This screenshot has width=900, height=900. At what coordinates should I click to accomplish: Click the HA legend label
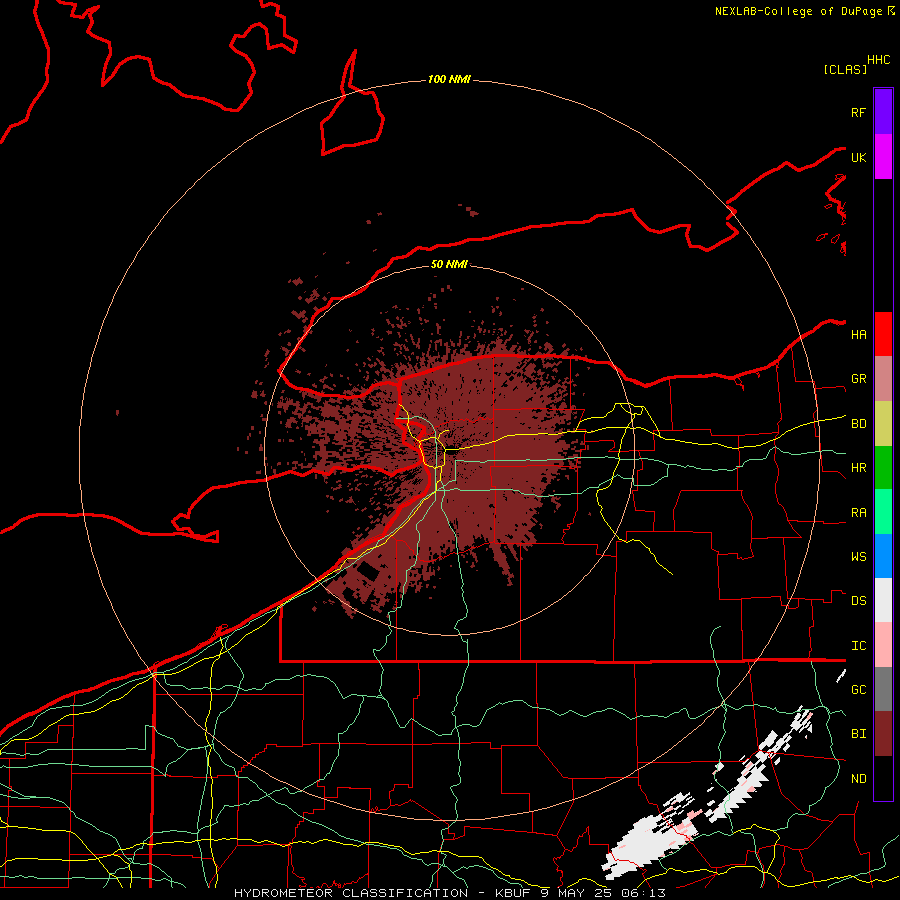[x=858, y=335]
